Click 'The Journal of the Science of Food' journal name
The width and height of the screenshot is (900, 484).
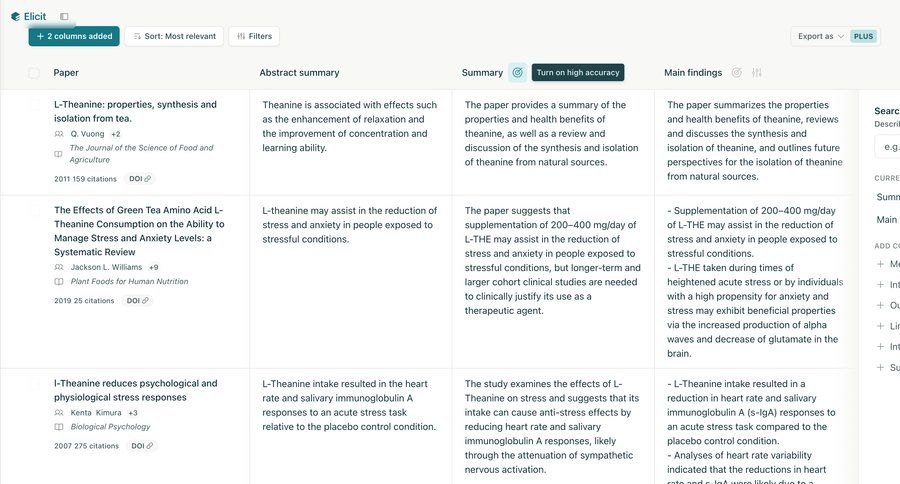[x=141, y=154]
